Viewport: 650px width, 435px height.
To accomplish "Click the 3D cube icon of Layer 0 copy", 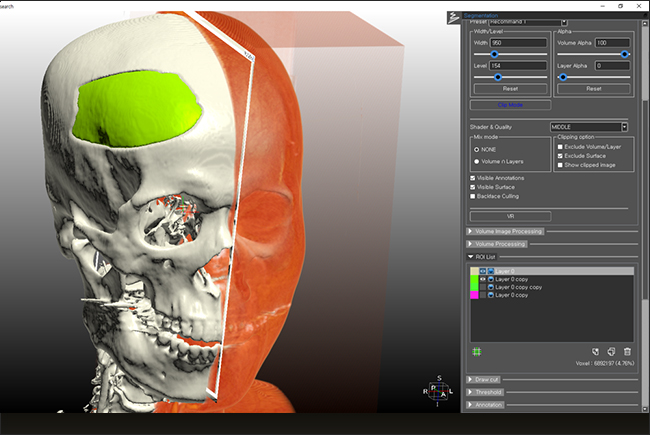I will 491,279.
